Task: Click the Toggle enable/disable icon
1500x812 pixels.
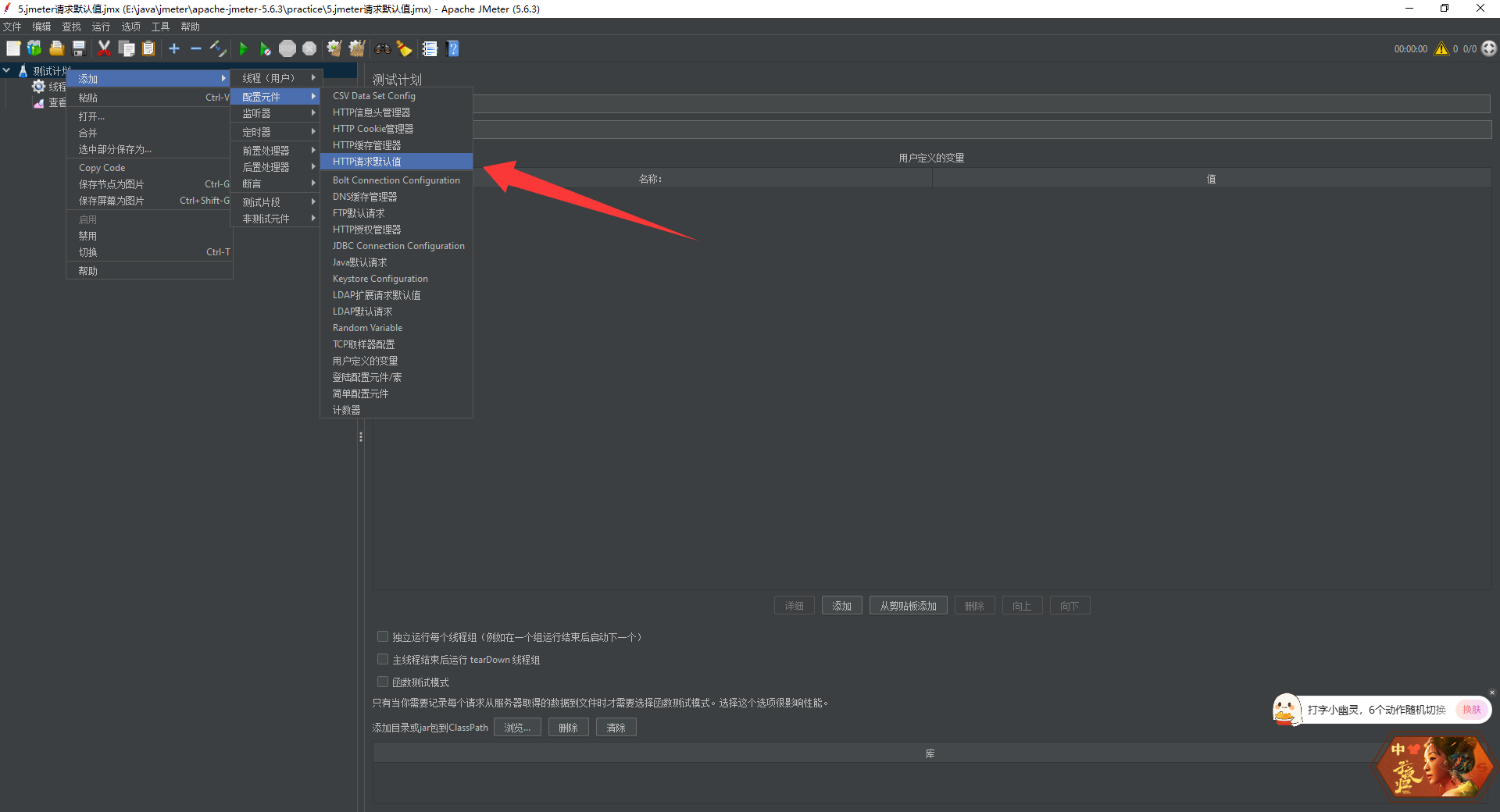Action: pyautogui.click(x=218, y=48)
